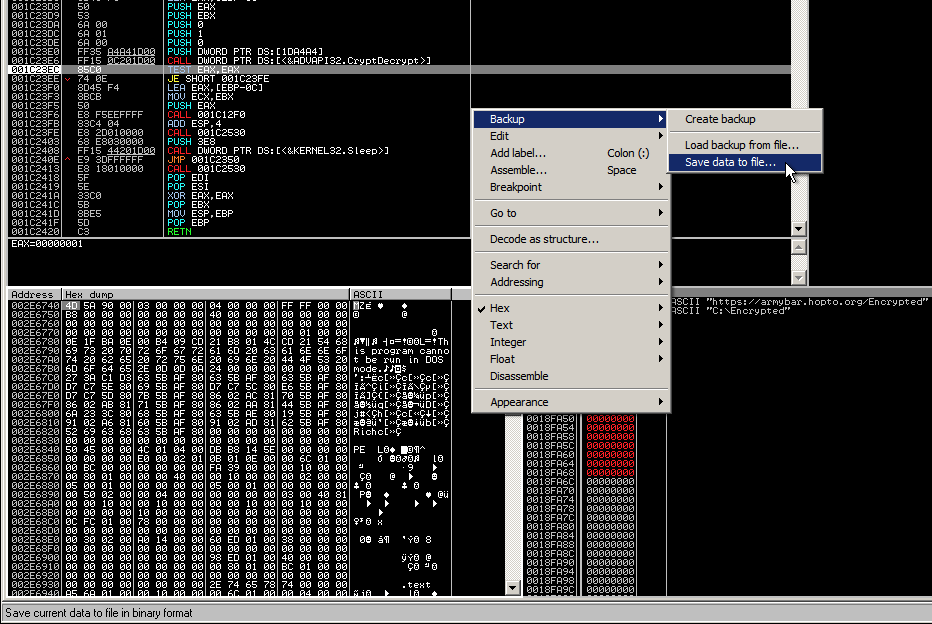
Task: Click the disassembly scrollbar down arrow
Action: pyautogui.click(x=797, y=229)
